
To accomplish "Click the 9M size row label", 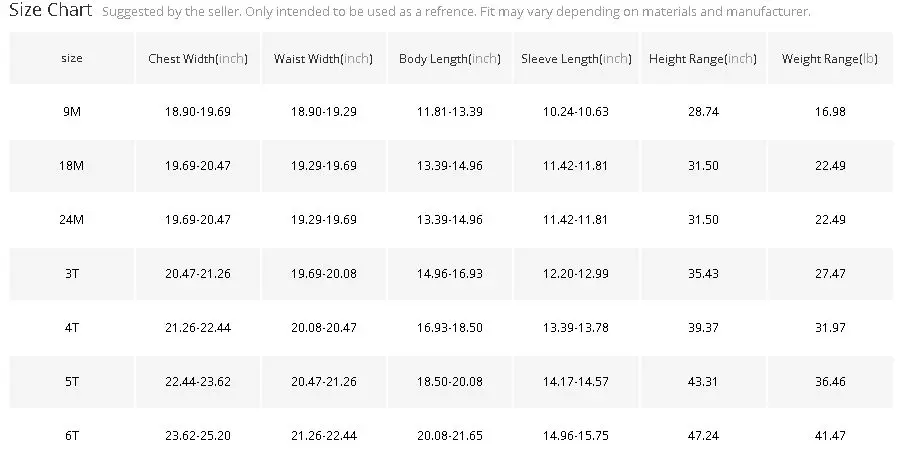I will pos(71,112).
